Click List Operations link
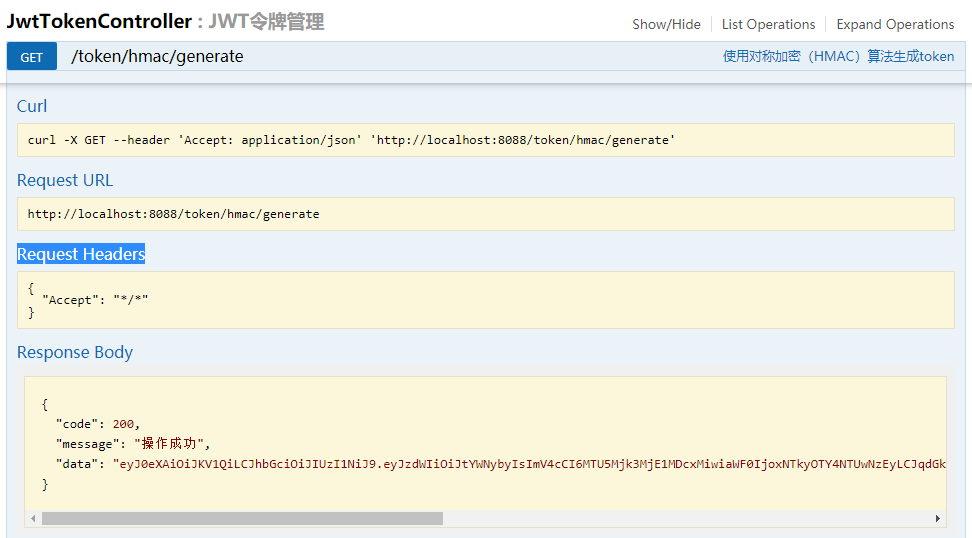This screenshot has width=972, height=538. 768,24
